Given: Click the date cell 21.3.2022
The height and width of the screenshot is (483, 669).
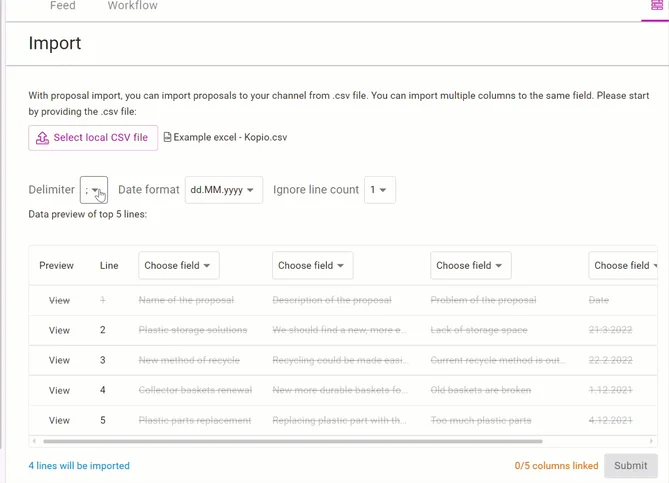Looking at the screenshot, I should (x=611, y=330).
